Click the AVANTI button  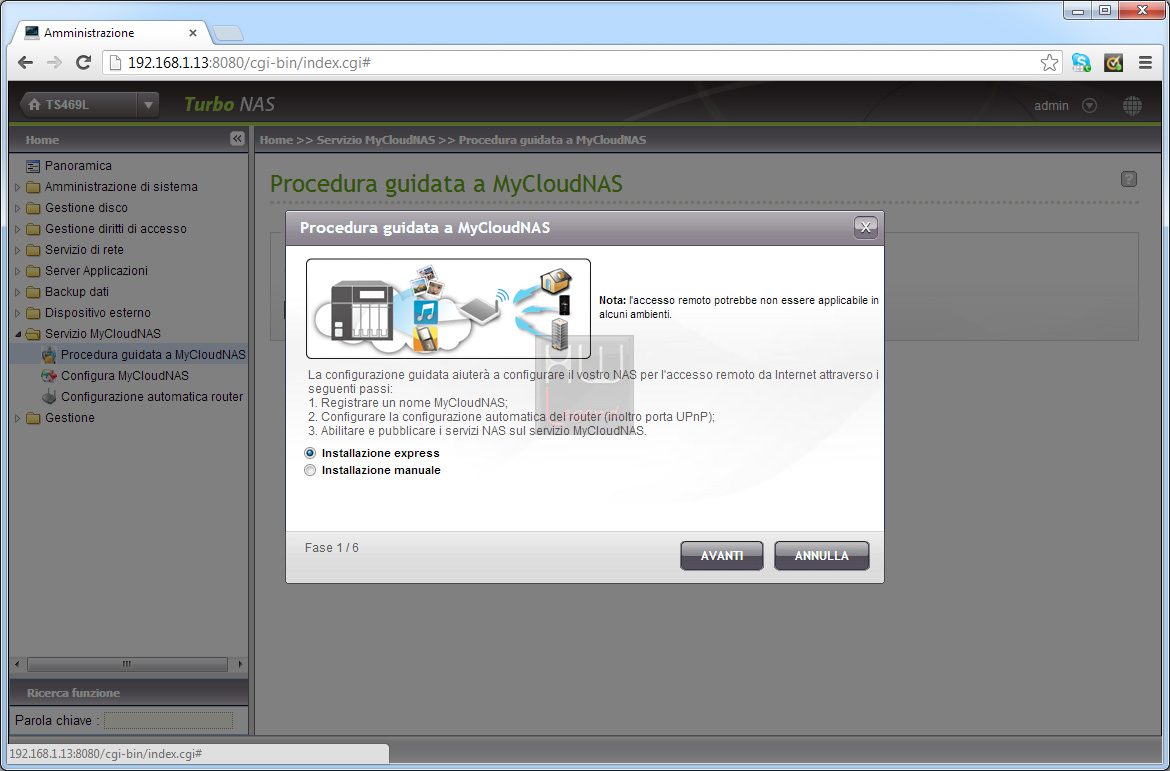(722, 556)
